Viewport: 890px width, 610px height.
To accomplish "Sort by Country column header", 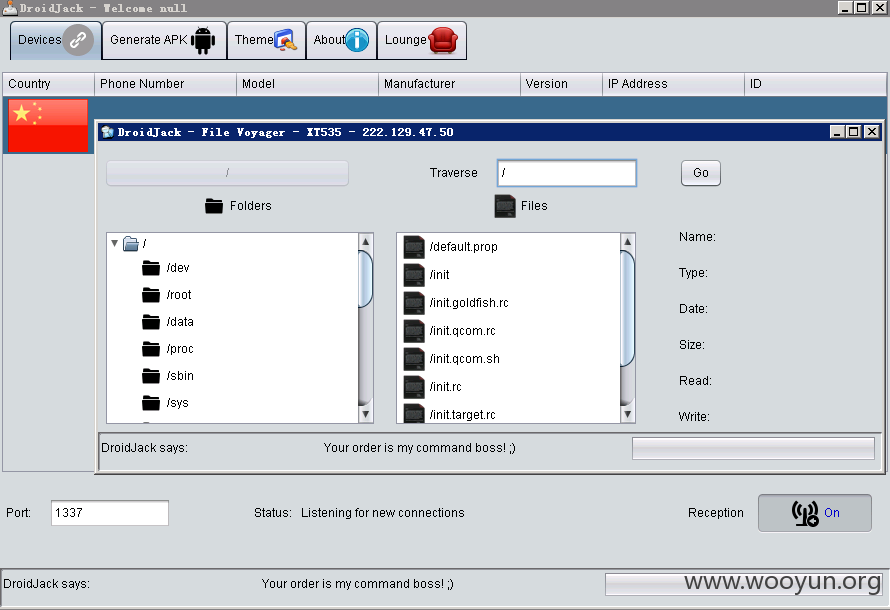I will pos(48,84).
